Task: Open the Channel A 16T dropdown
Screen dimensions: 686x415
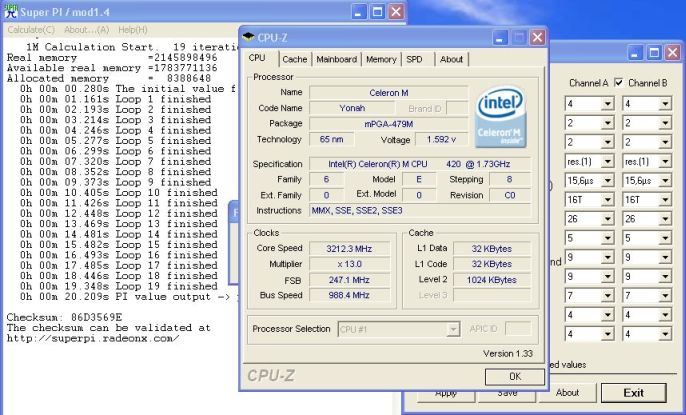Action: pyautogui.click(x=607, y=200)
